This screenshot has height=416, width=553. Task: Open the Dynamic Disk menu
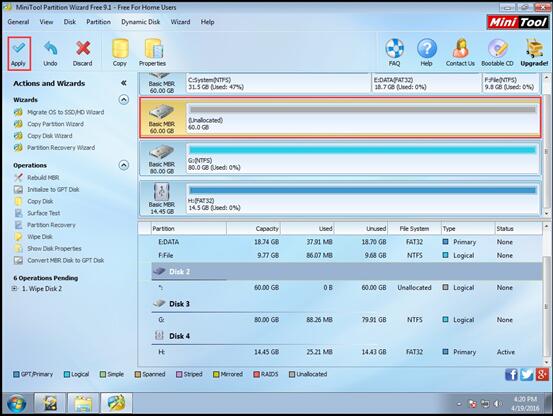[141, 22]
